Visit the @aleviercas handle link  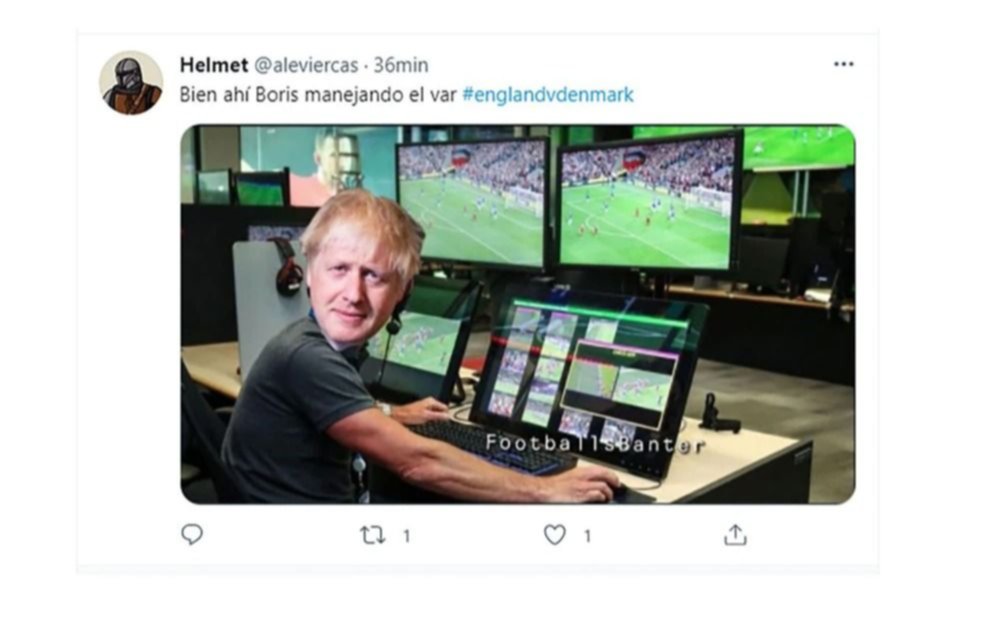pyautogui.click(x=306, y=65)
